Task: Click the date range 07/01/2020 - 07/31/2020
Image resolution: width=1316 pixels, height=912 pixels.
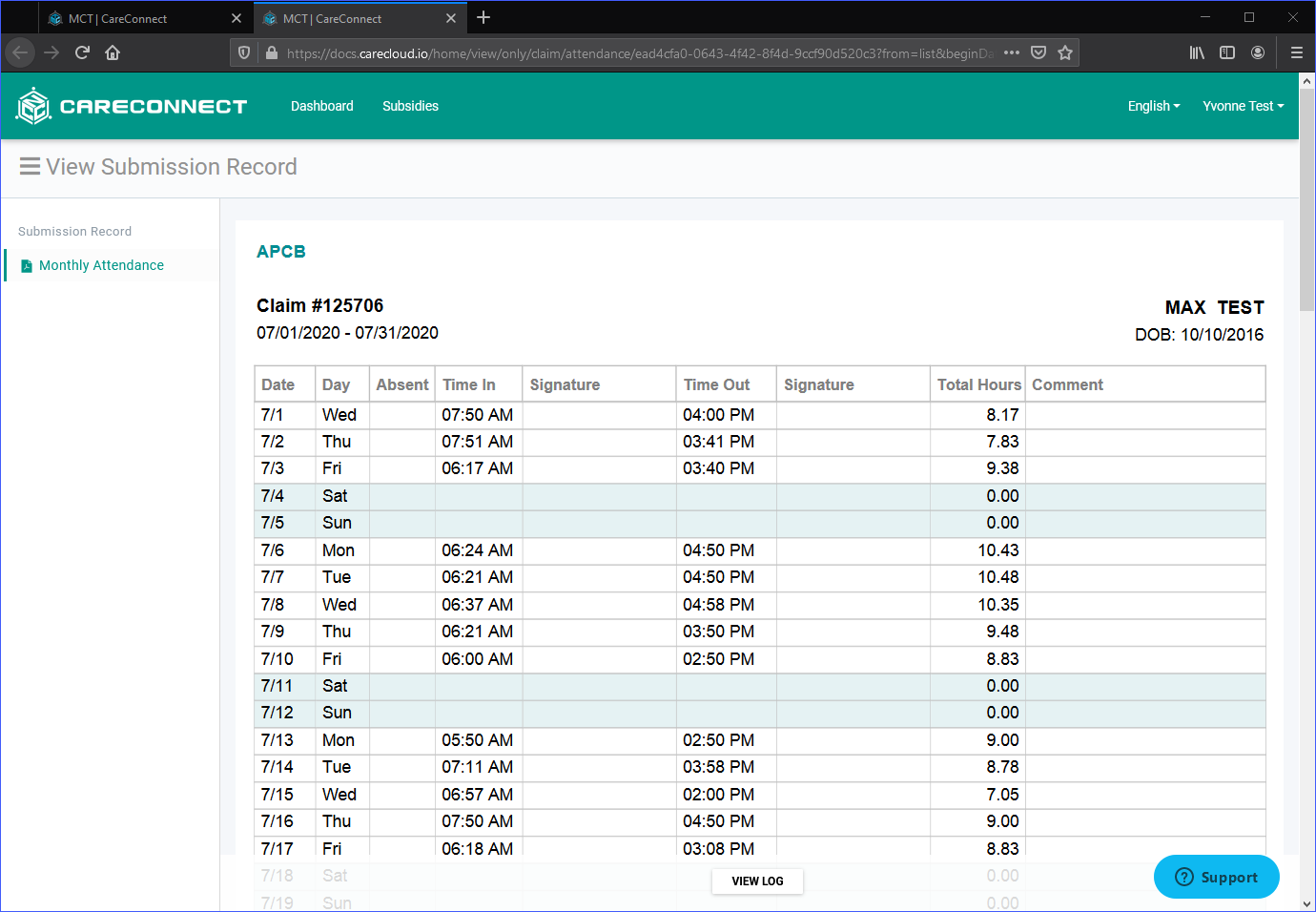Action: 348,333
